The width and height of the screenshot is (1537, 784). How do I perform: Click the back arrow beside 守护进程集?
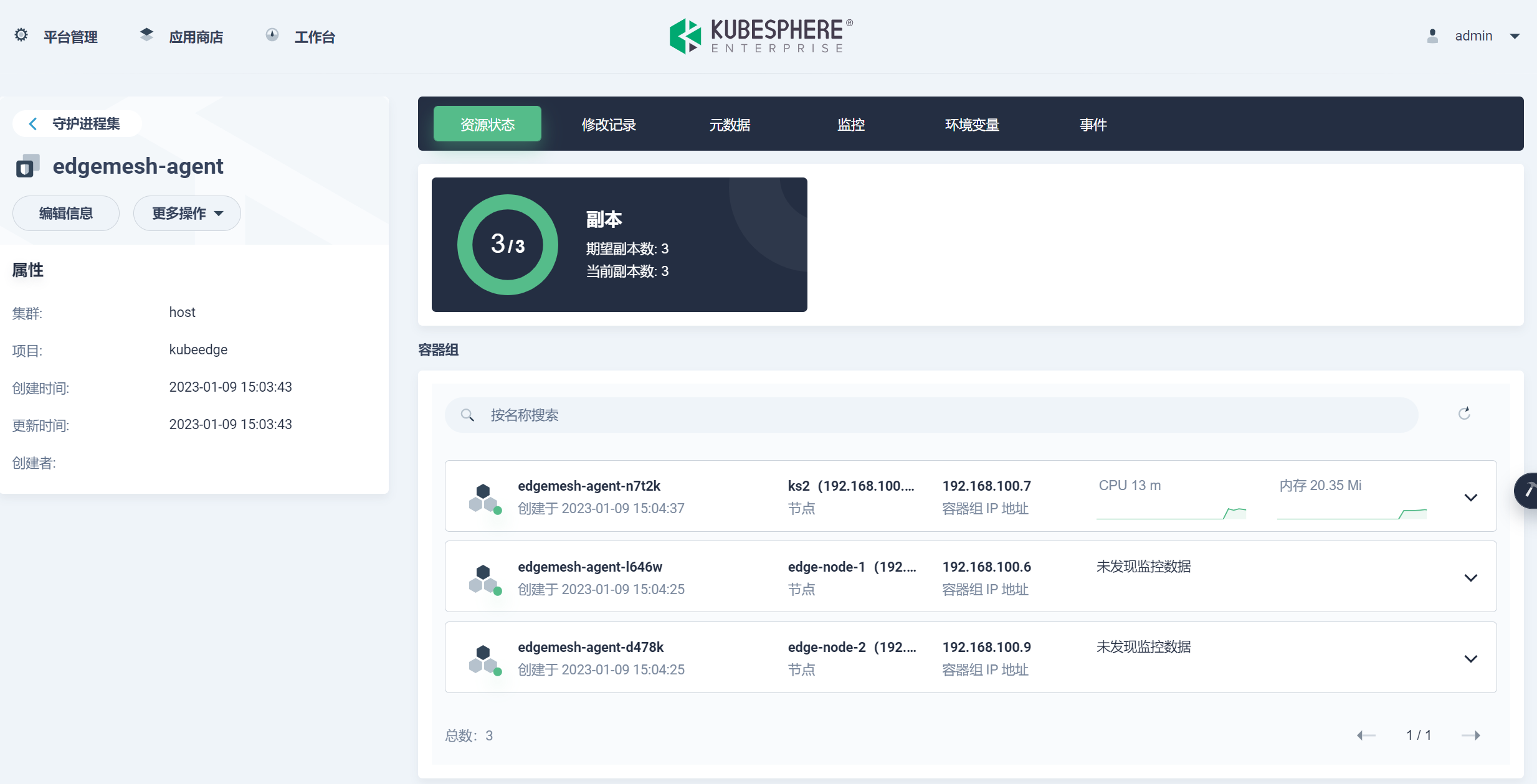click(33, 123)
